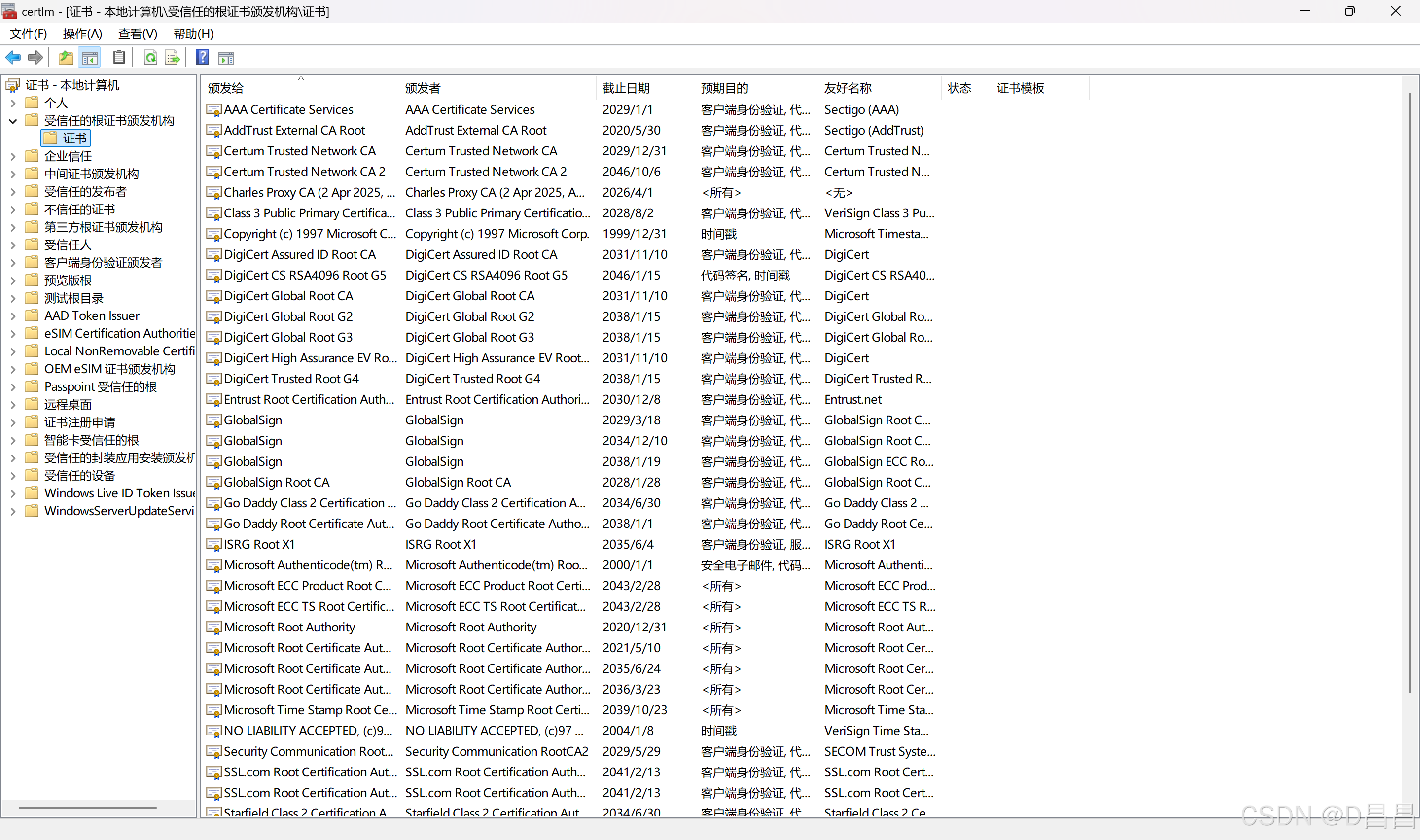Expand the 中间证书颁发机构 tree node
The width and height of the screenshot is (1420, 840).
click(13, 175)
